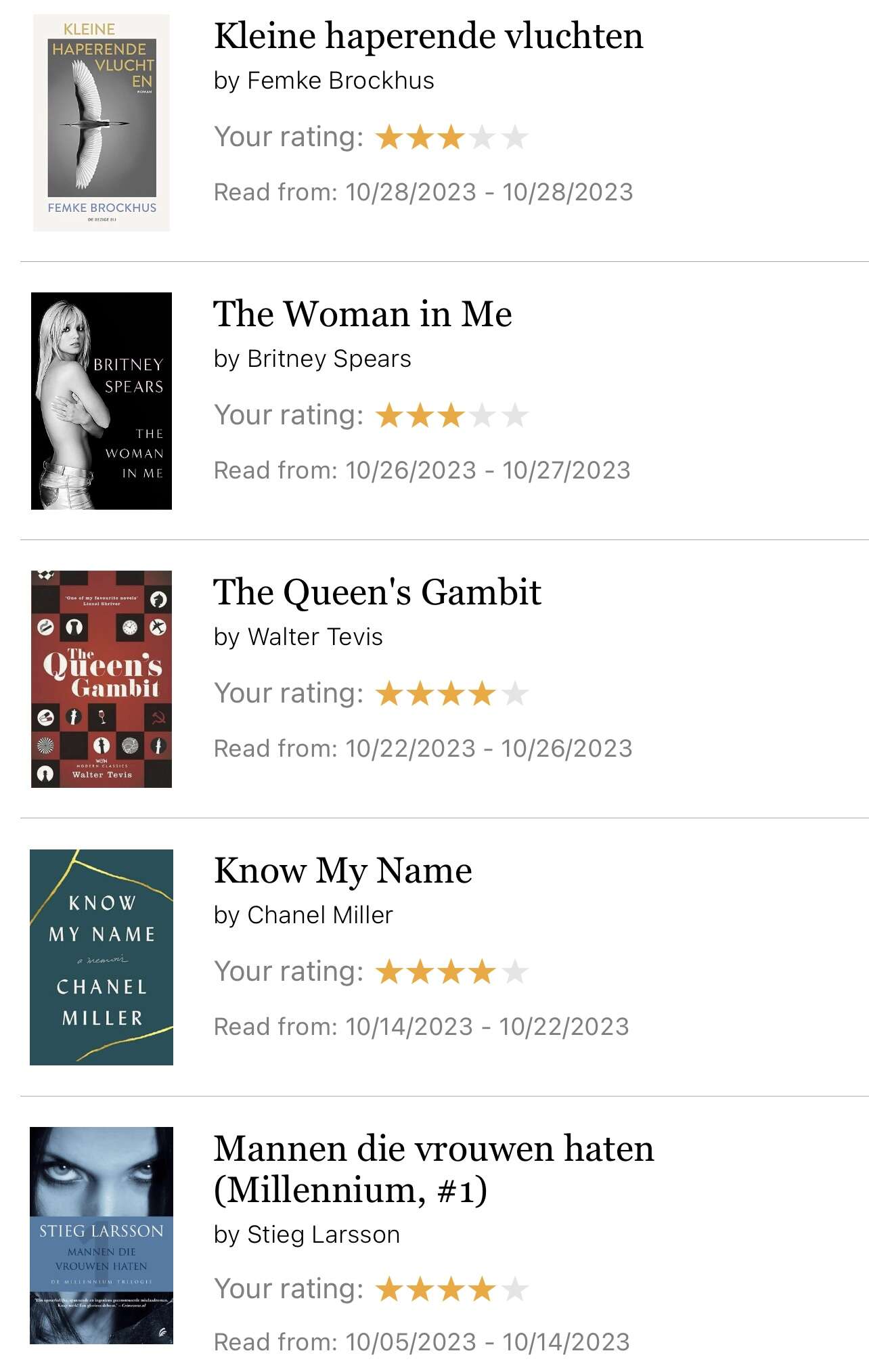Click fourth star for Kleine haperende vluchten
This screenshot has height=1372, width=869.
[x=483, y=137]
